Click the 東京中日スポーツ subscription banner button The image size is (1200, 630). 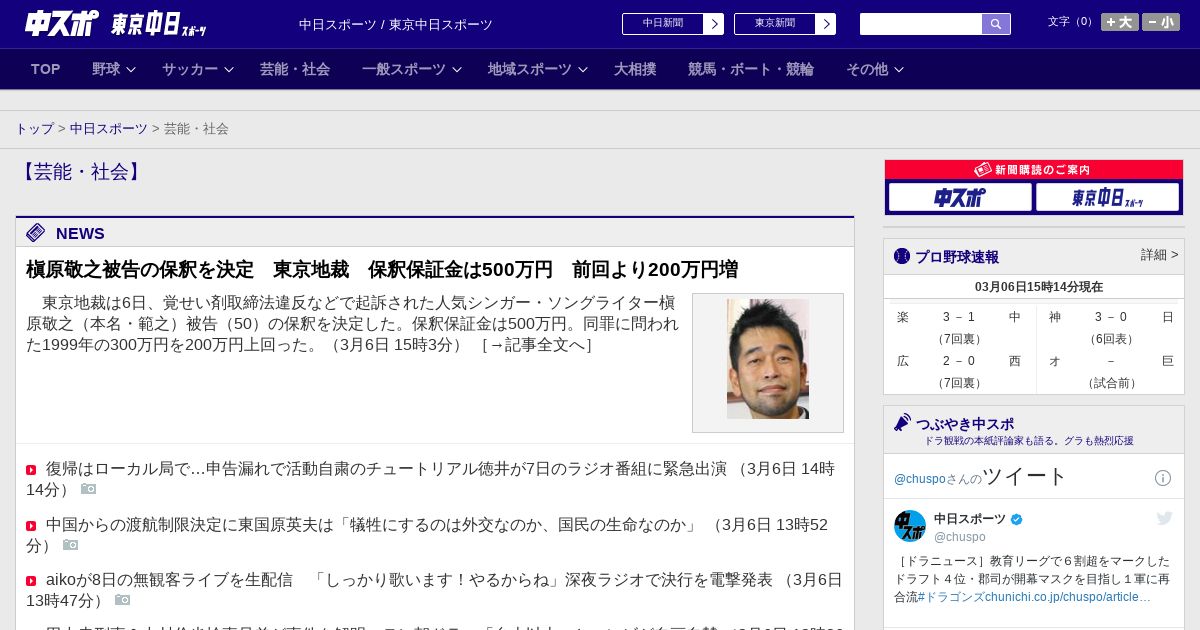click(1107, 197)
